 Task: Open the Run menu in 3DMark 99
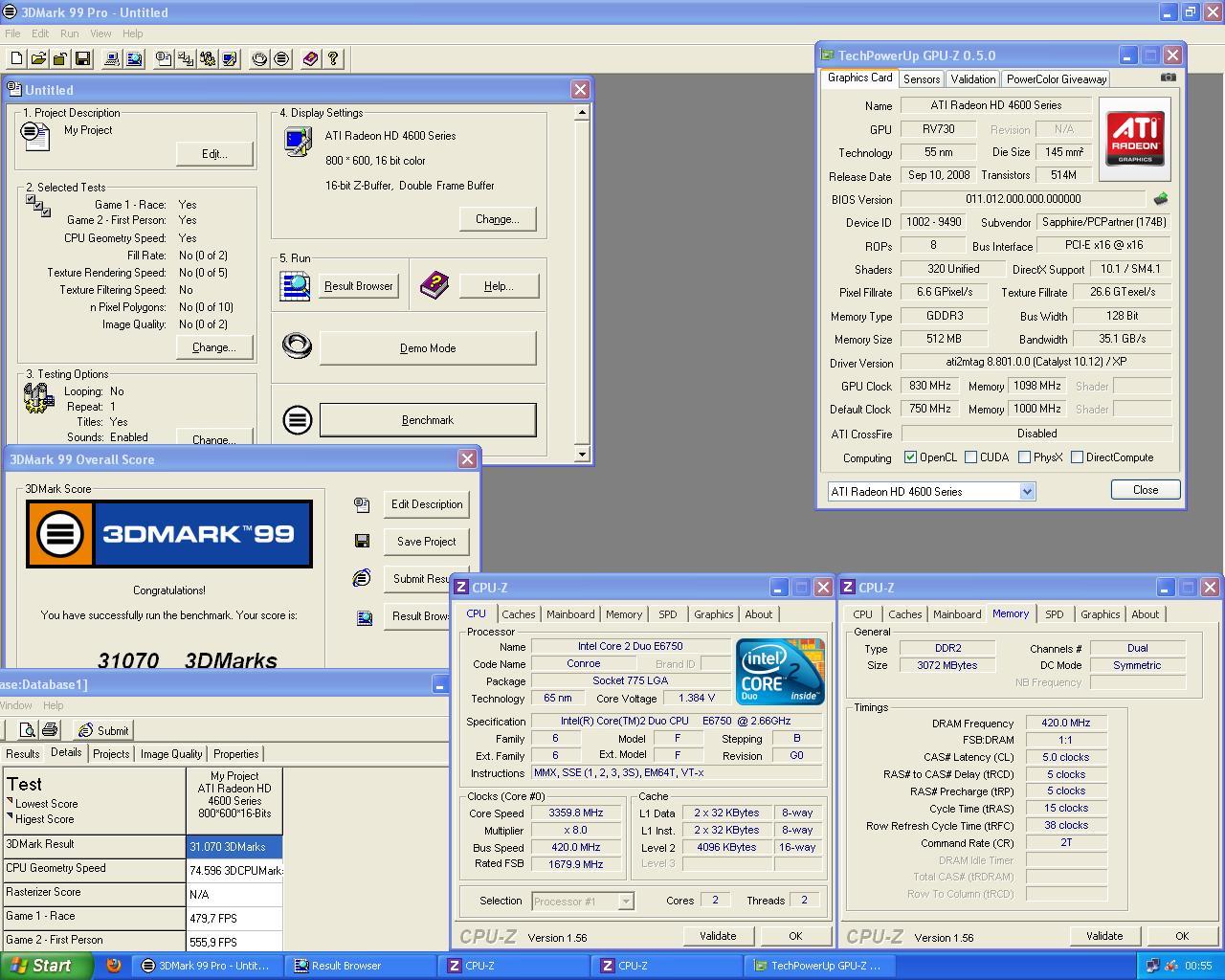(70, 33)
